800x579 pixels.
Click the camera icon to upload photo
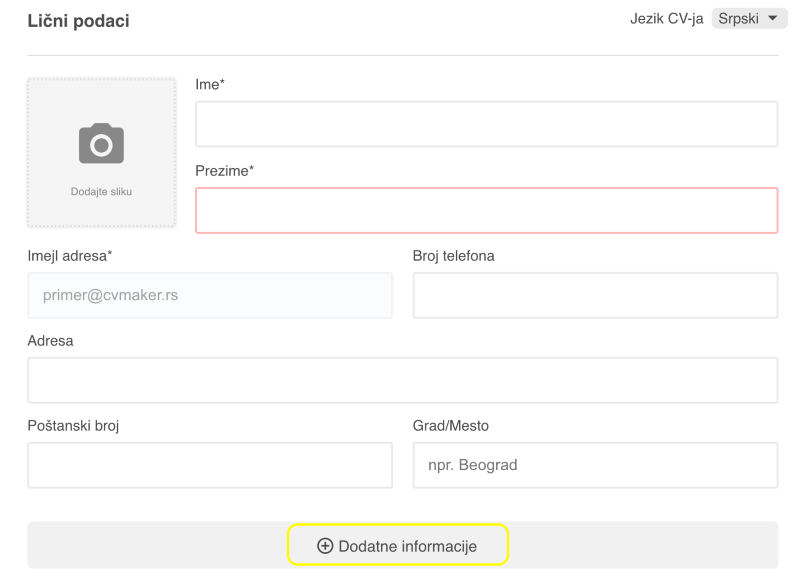[x=101, y=143]
